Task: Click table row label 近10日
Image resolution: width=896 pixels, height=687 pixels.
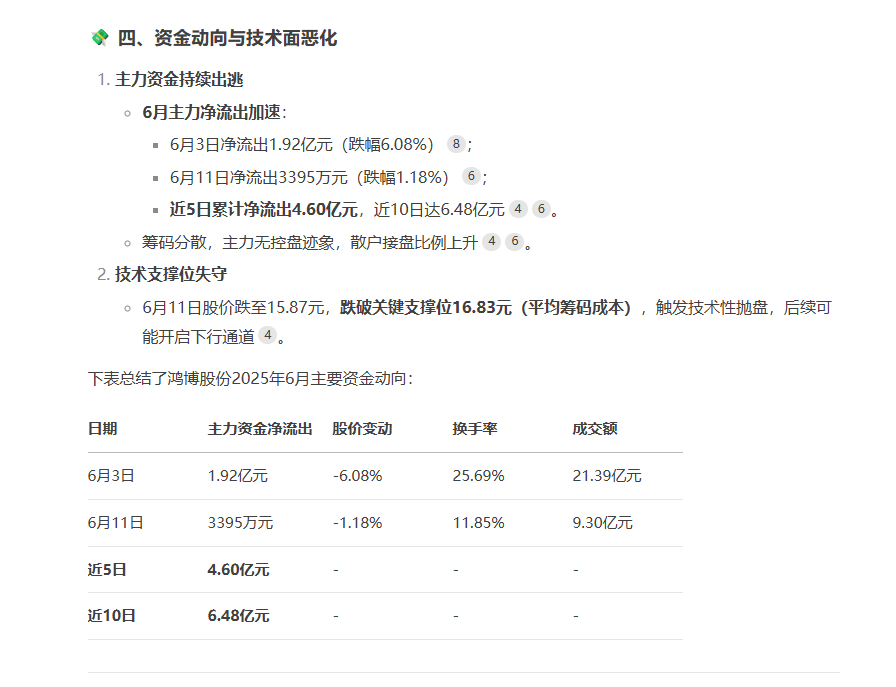Action: click(x=111, y=616)
